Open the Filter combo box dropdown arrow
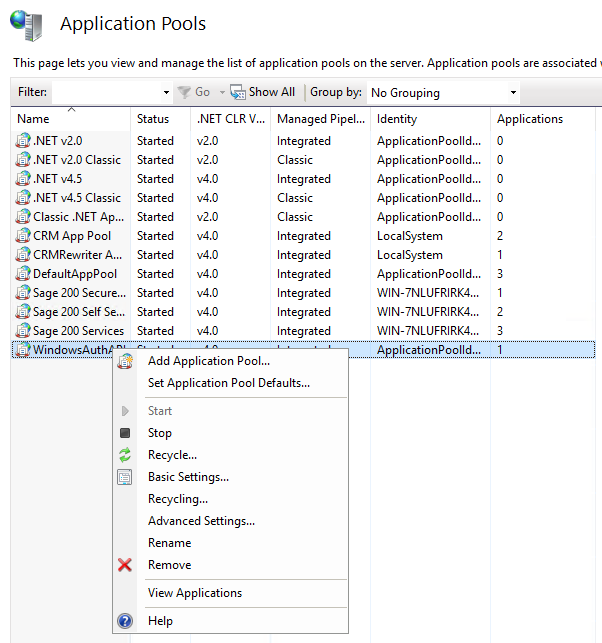Image resolution: width=602 pixels, height=643 pixels. [x=165, y=93]
